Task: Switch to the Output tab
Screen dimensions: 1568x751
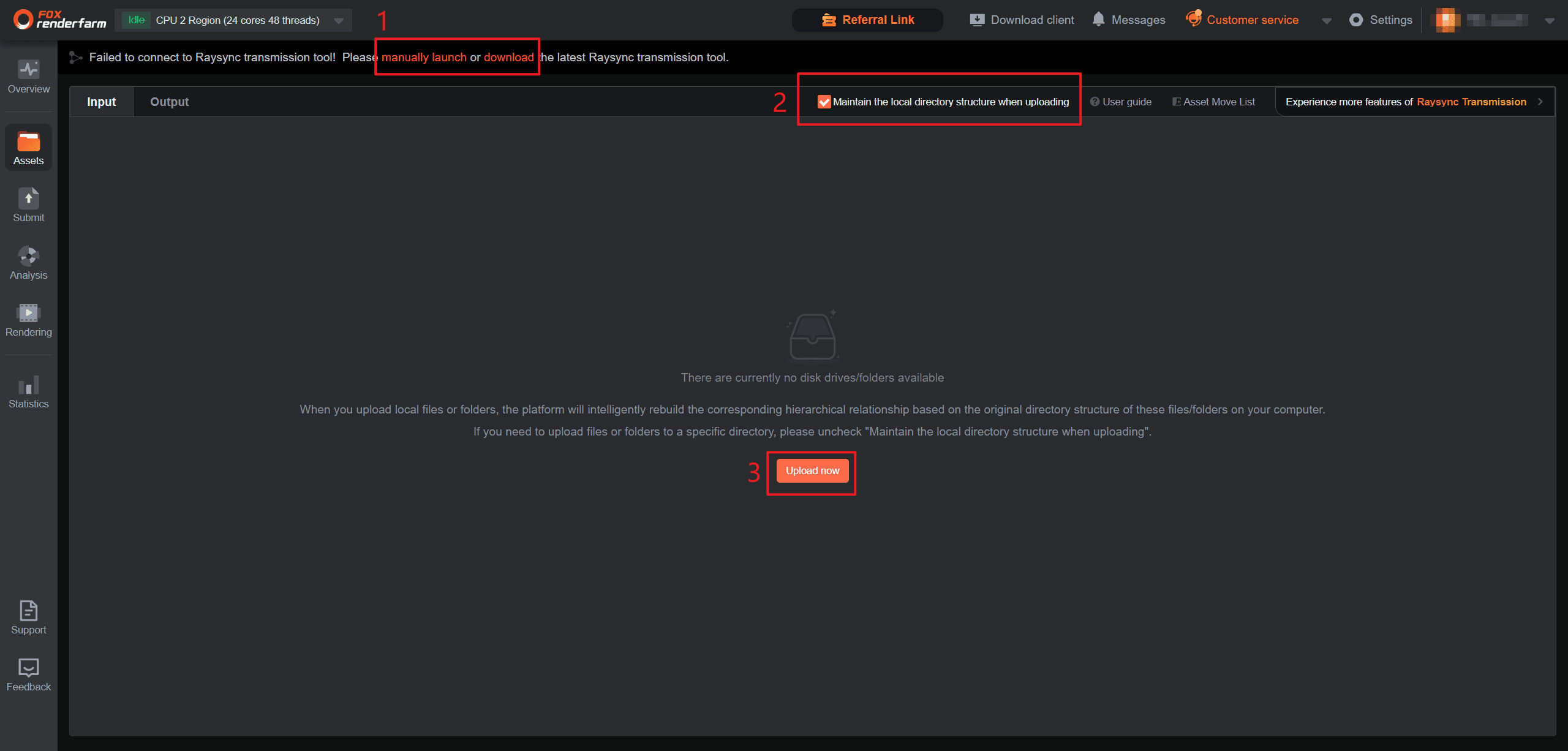Action: point(170,102)
